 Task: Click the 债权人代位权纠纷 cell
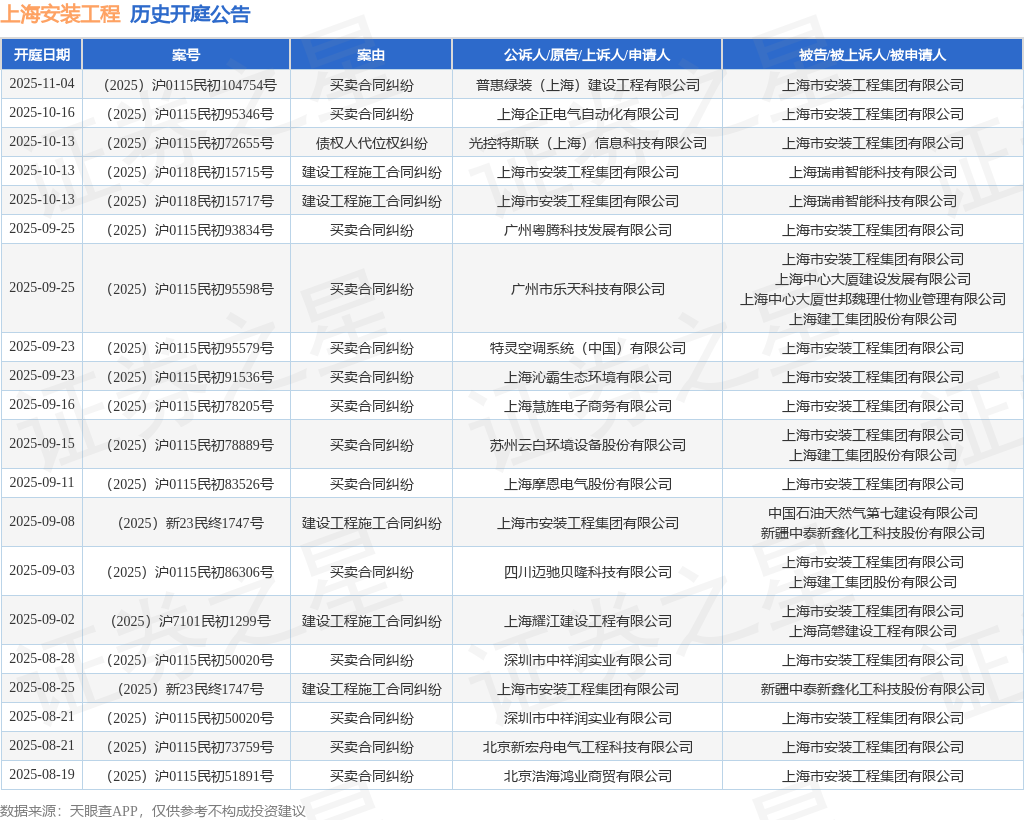(x=371, y=143)
